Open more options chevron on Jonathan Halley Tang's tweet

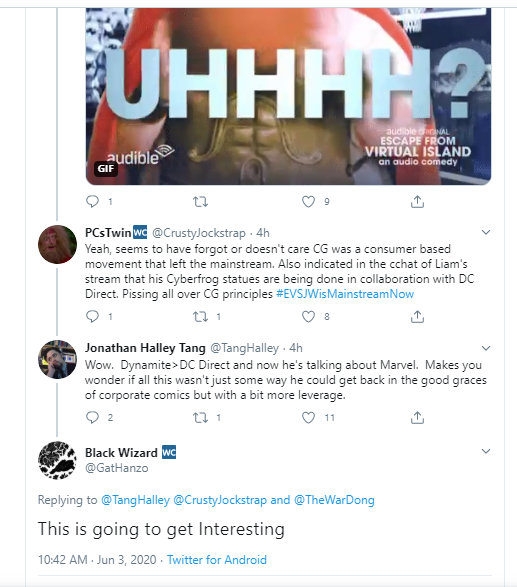click(486, 348)
